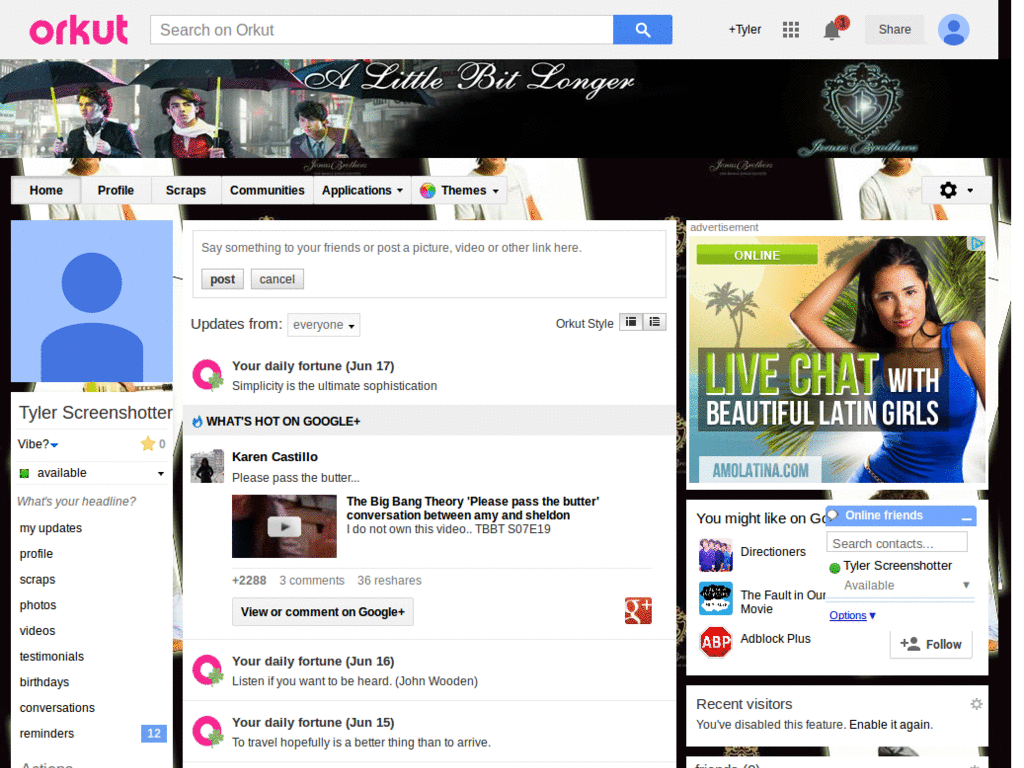Open birthdays in the sidebar
The image size is (1024, 768).
pos(44,682)
